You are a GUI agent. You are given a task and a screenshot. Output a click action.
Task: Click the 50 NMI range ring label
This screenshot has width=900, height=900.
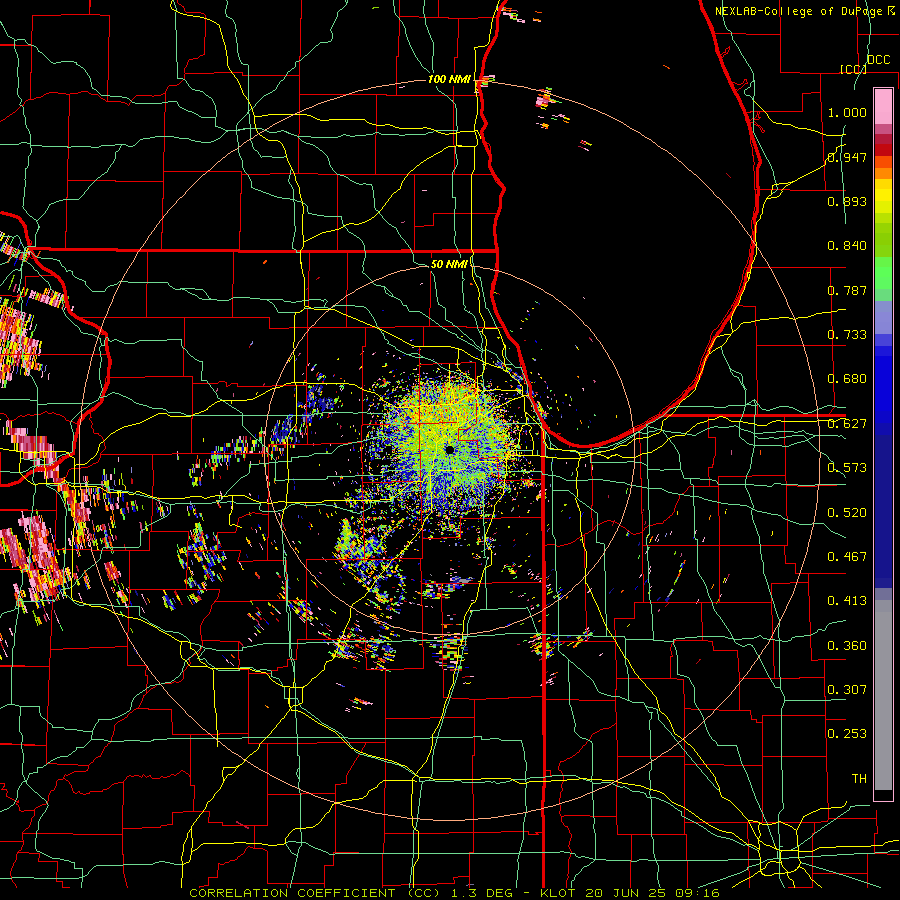pos(449,264)
